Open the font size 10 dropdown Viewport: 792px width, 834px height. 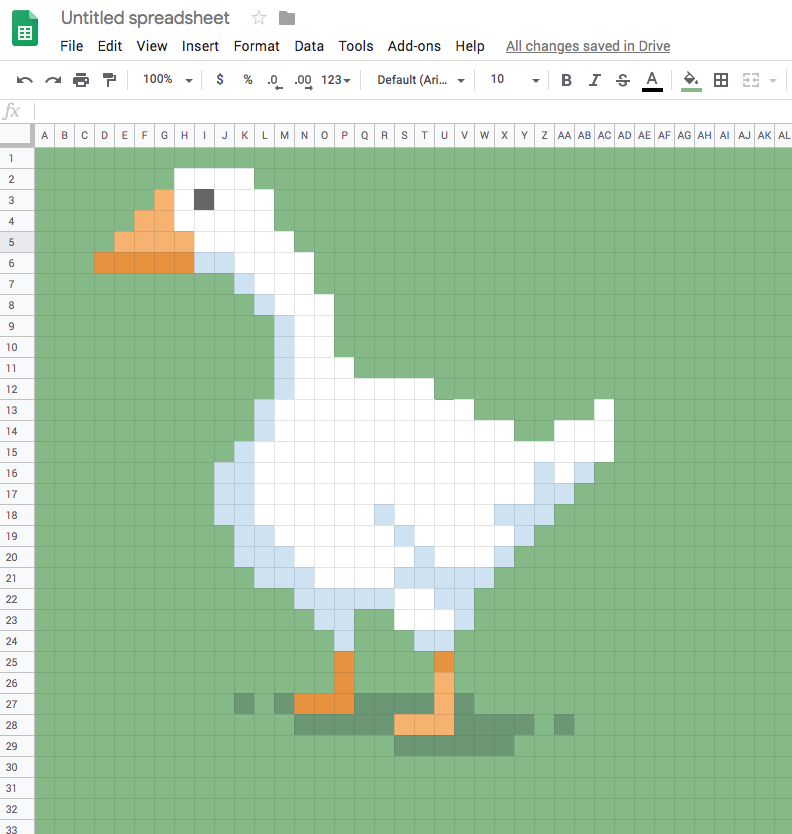pyautogui.click(x=514, y=80)
